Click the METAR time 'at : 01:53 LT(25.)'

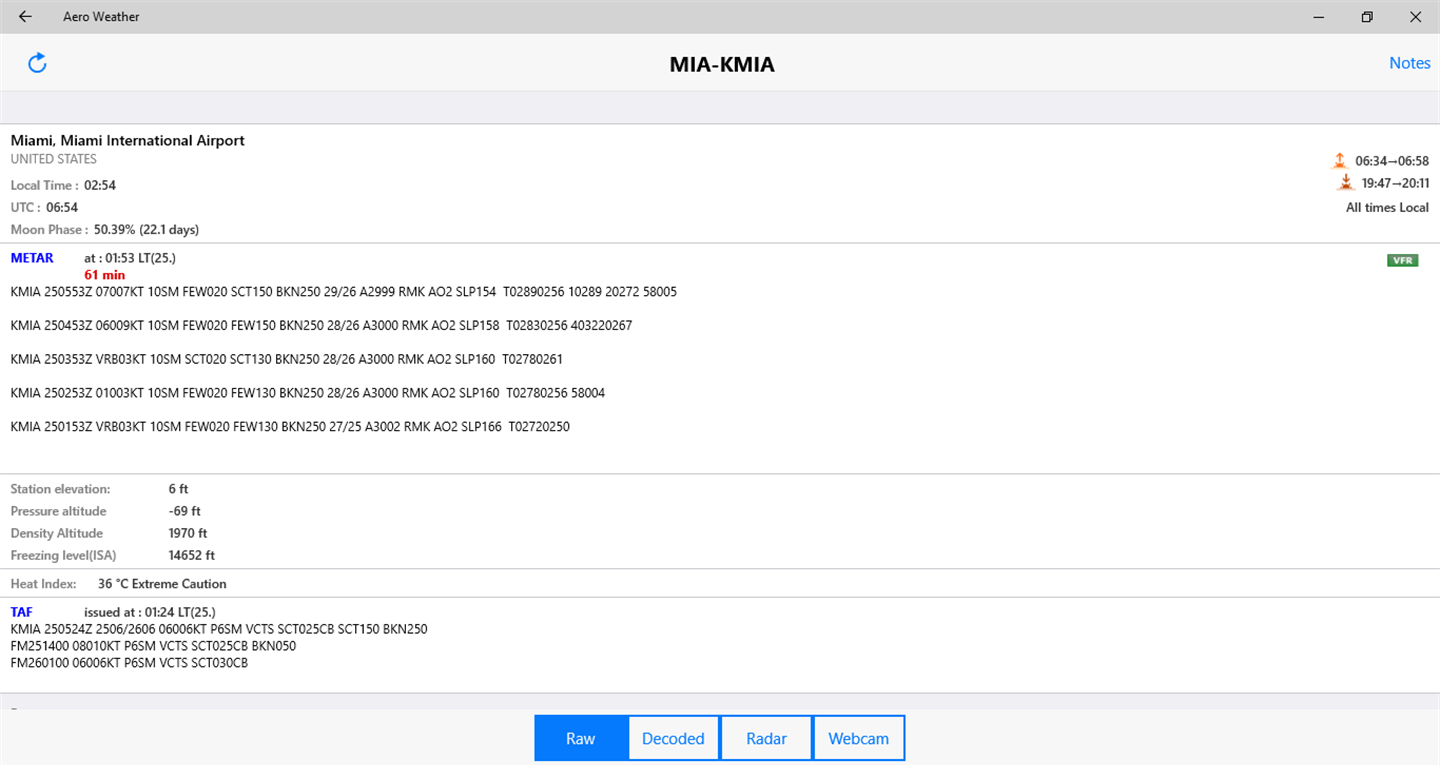tap(130, 258)
